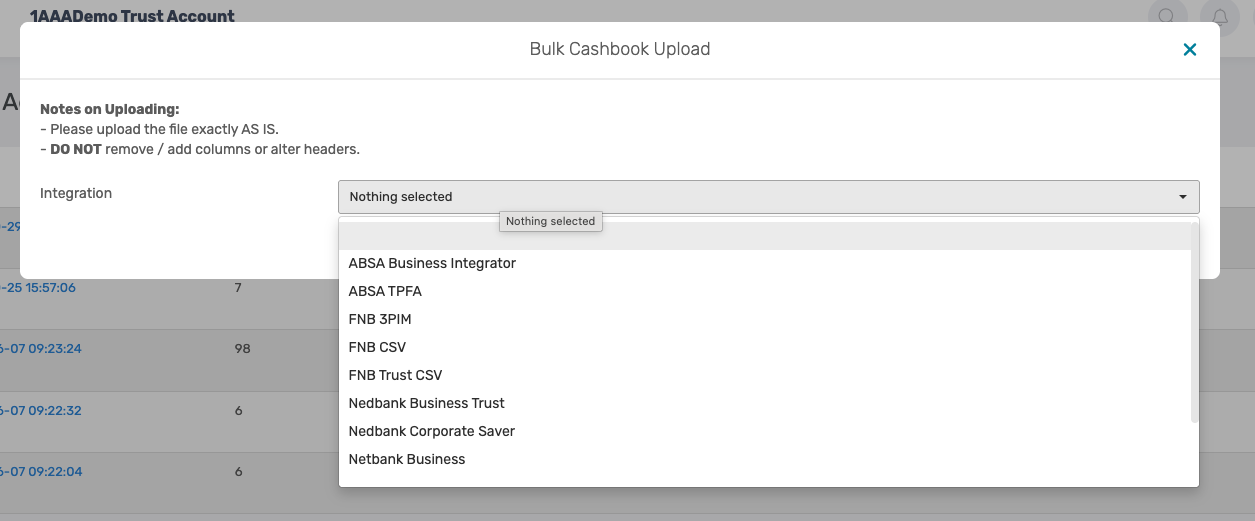Click the value 98 in the table
Image resolution: width=1255 pixels, height=521 pixels.
tap(242, 349)
